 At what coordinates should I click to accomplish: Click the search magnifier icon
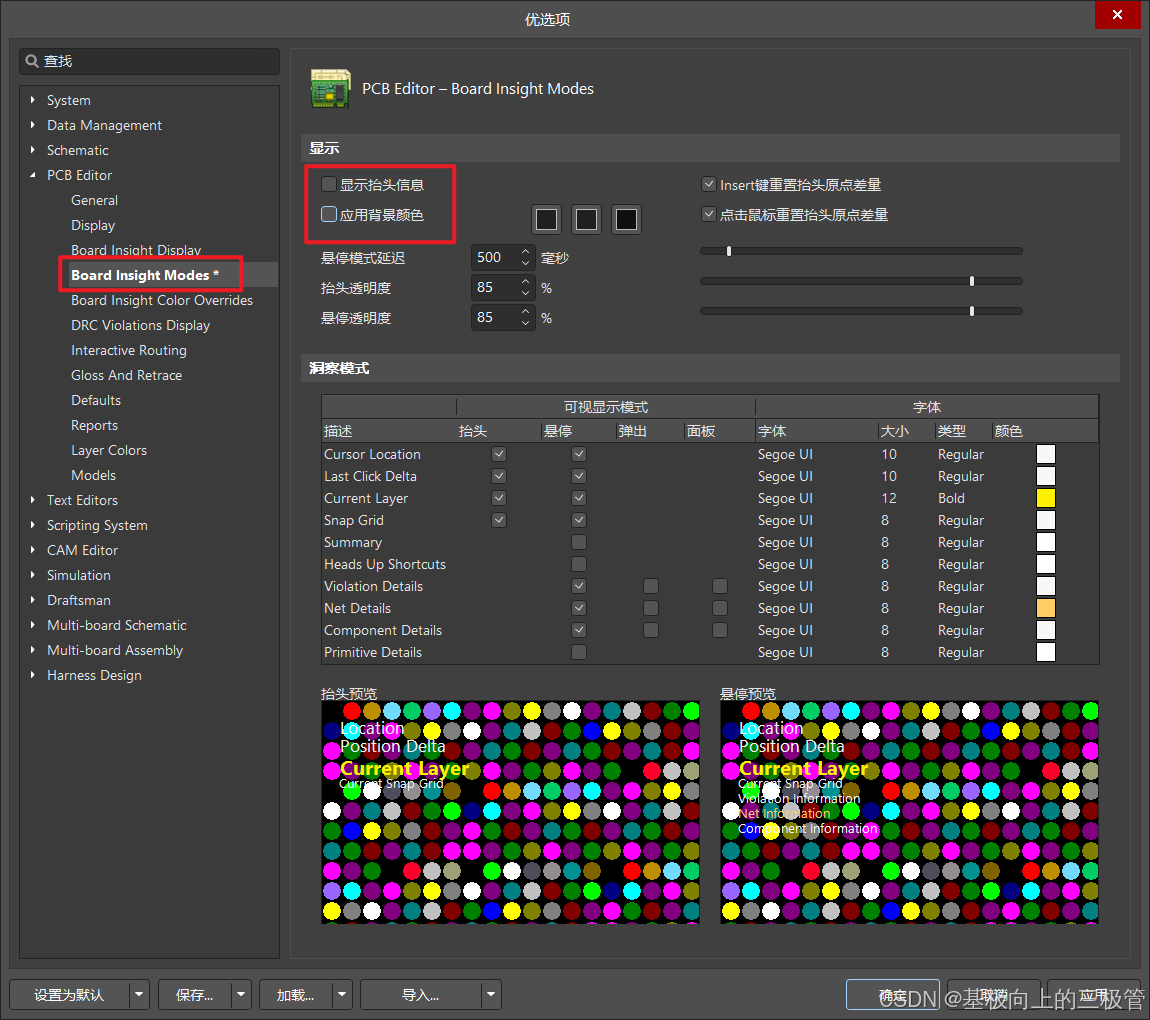click(32, 61)
